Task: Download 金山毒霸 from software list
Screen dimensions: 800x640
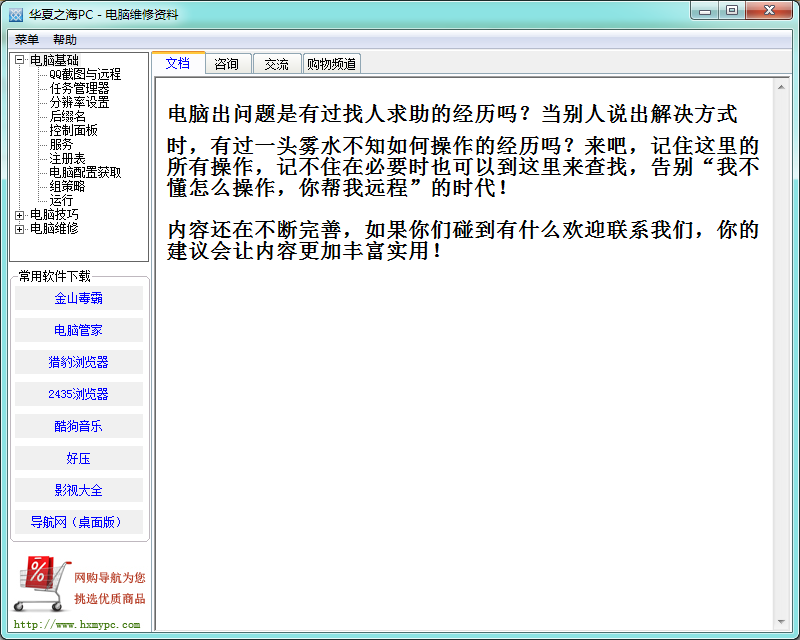Action: [x=79, y=298]
